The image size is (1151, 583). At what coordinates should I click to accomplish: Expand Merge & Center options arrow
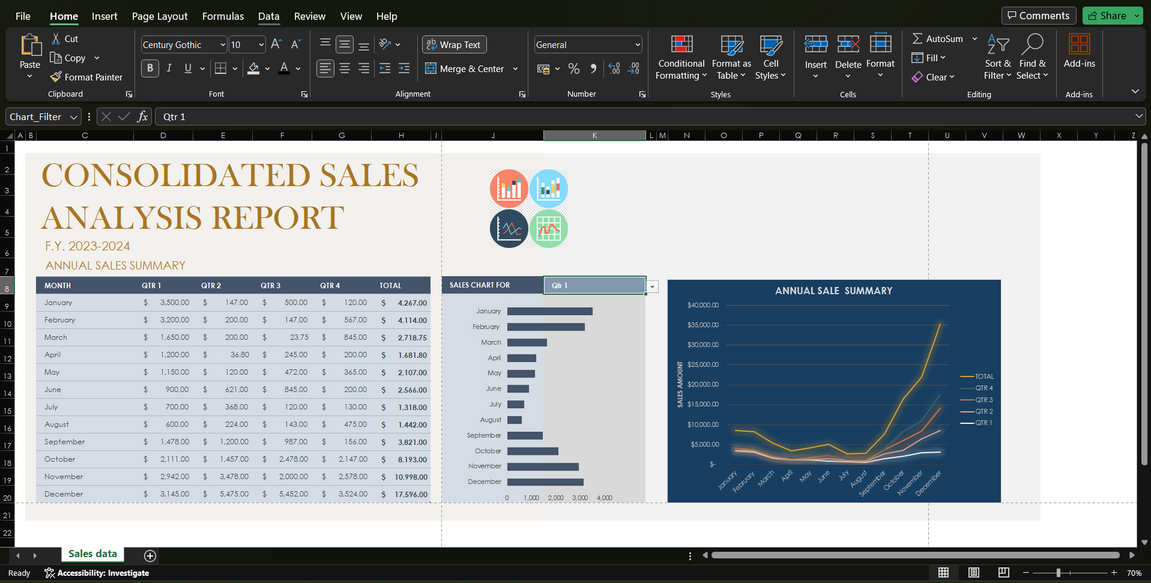coord(515,68)
